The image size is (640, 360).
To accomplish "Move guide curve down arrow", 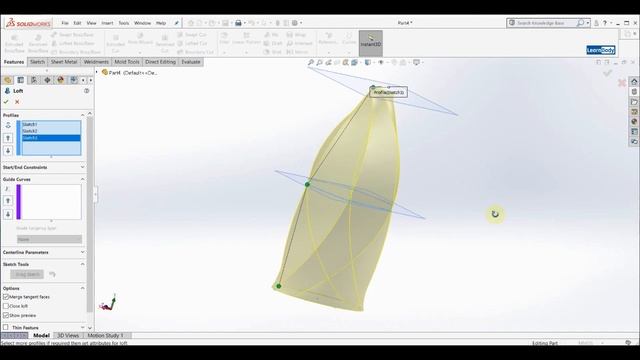I will (8, 214).
